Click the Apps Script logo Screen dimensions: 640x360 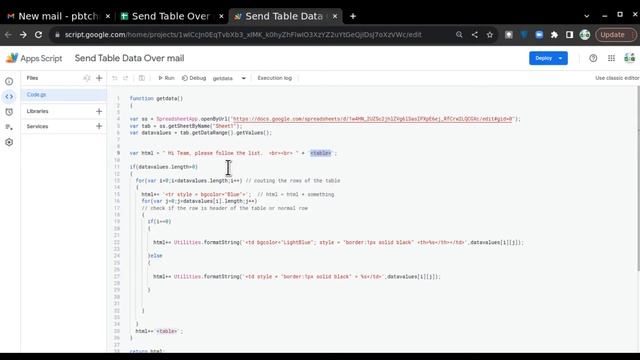(34, 58)
